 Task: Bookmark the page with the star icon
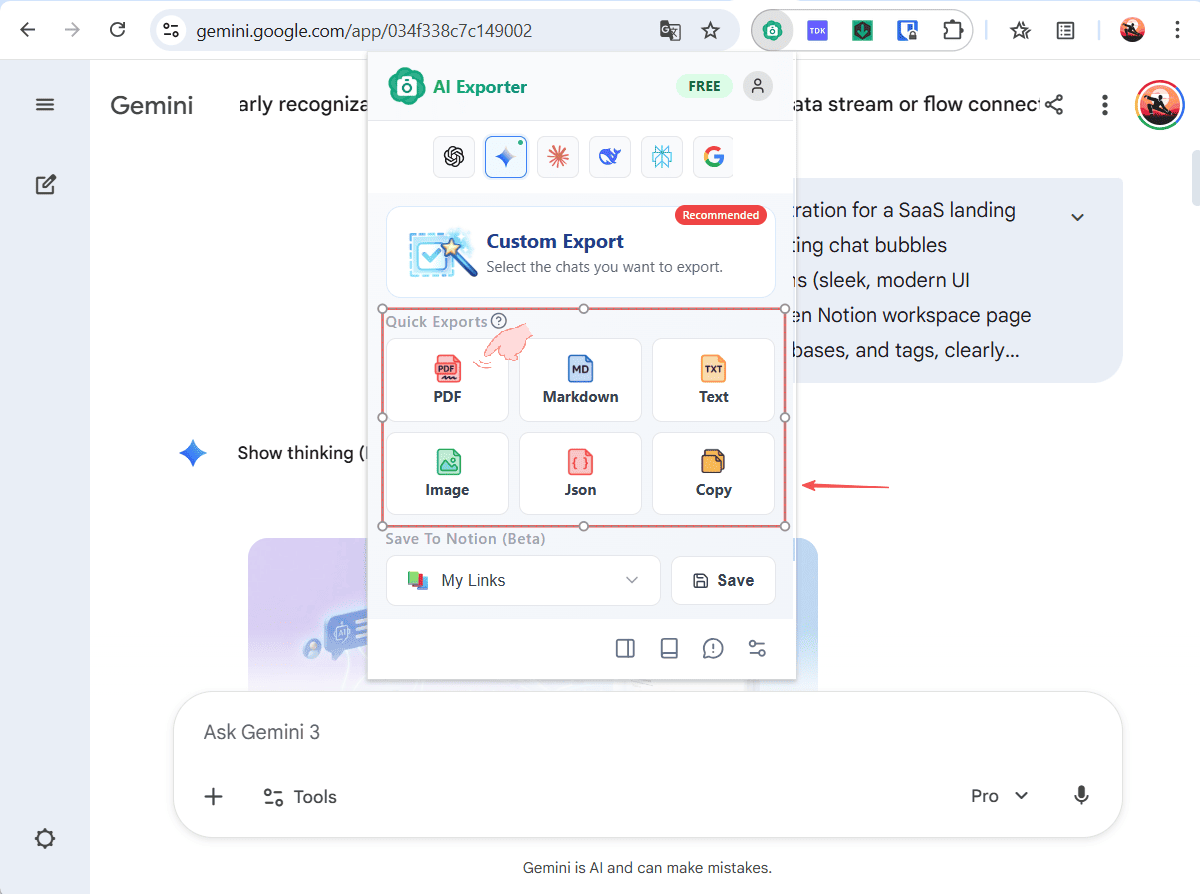click(x=710, y=31)
